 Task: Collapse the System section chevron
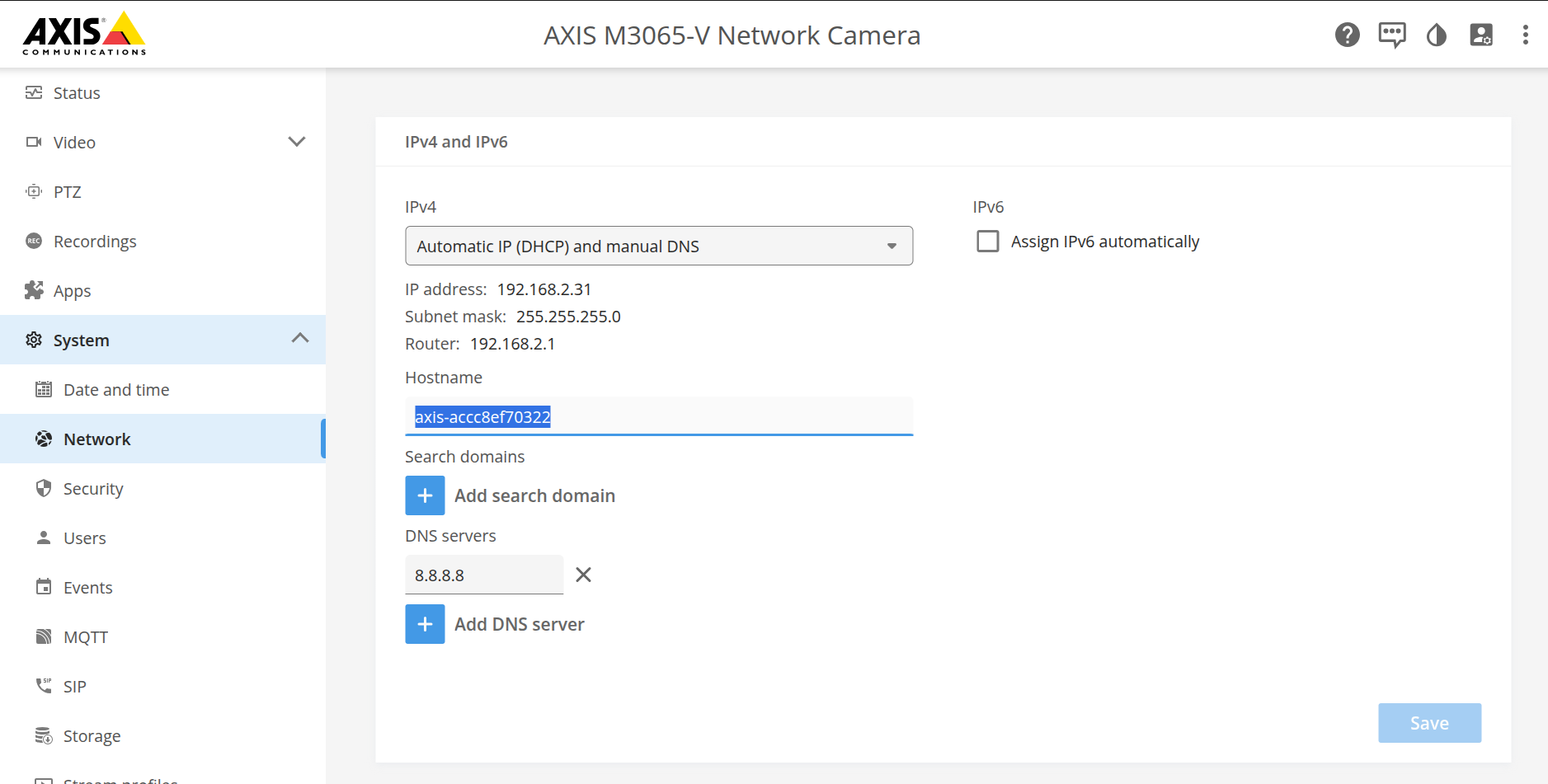pos(300,339)
